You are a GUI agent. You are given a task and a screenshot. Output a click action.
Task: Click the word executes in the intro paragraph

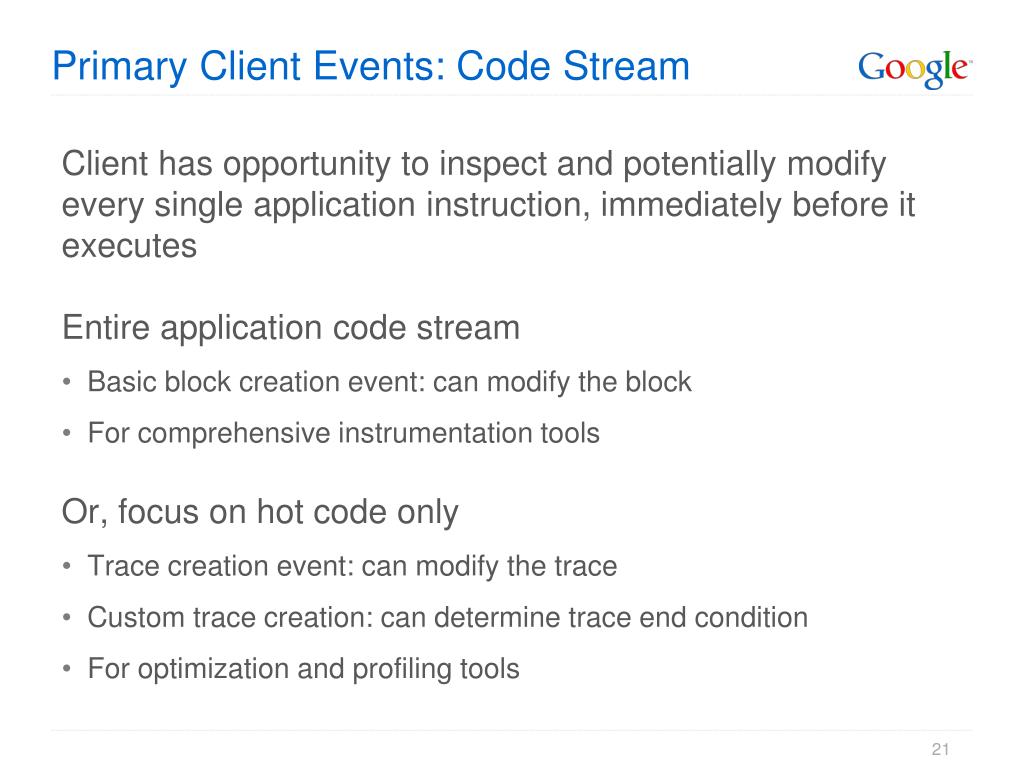(129, 247)
